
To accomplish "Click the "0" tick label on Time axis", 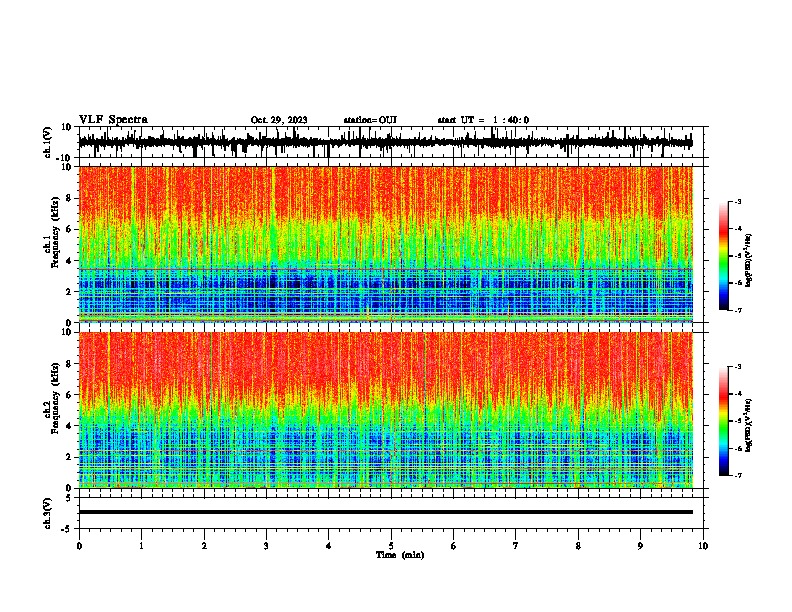I will pos(79,546).
